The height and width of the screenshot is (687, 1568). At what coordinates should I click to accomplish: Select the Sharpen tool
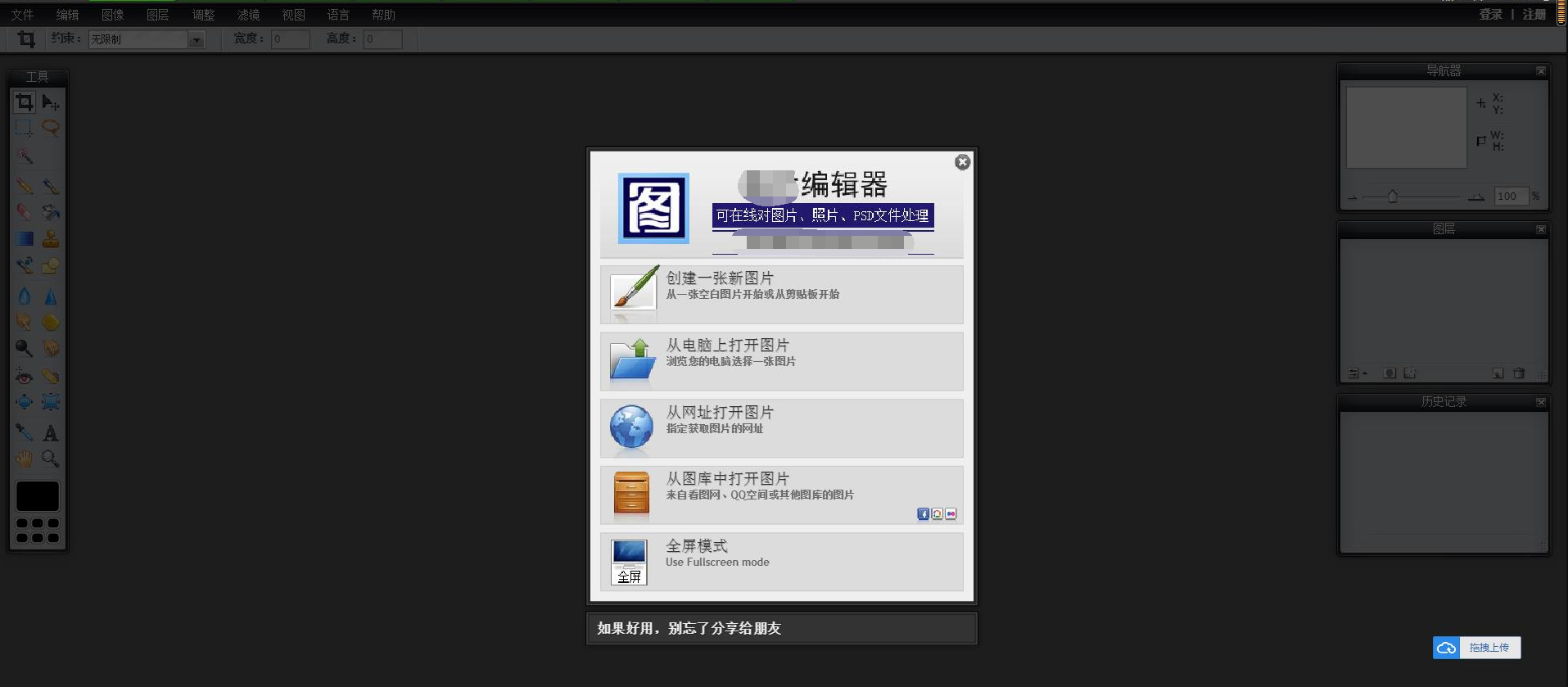[51, 296]
